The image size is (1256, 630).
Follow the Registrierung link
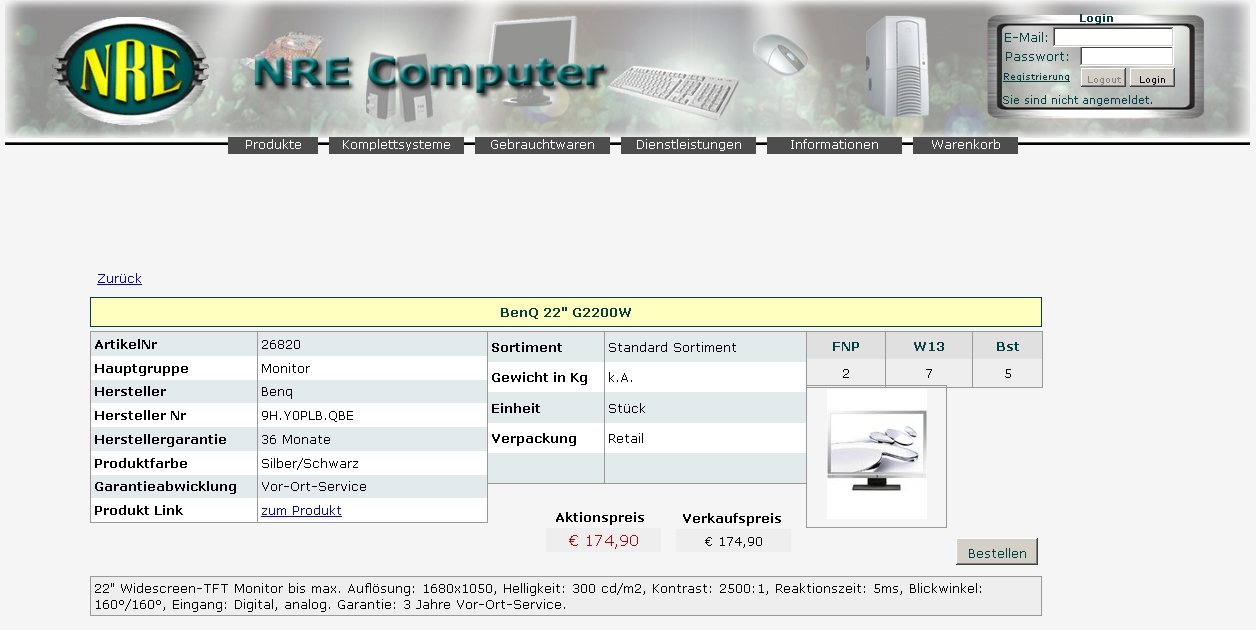coord(1036,77)
